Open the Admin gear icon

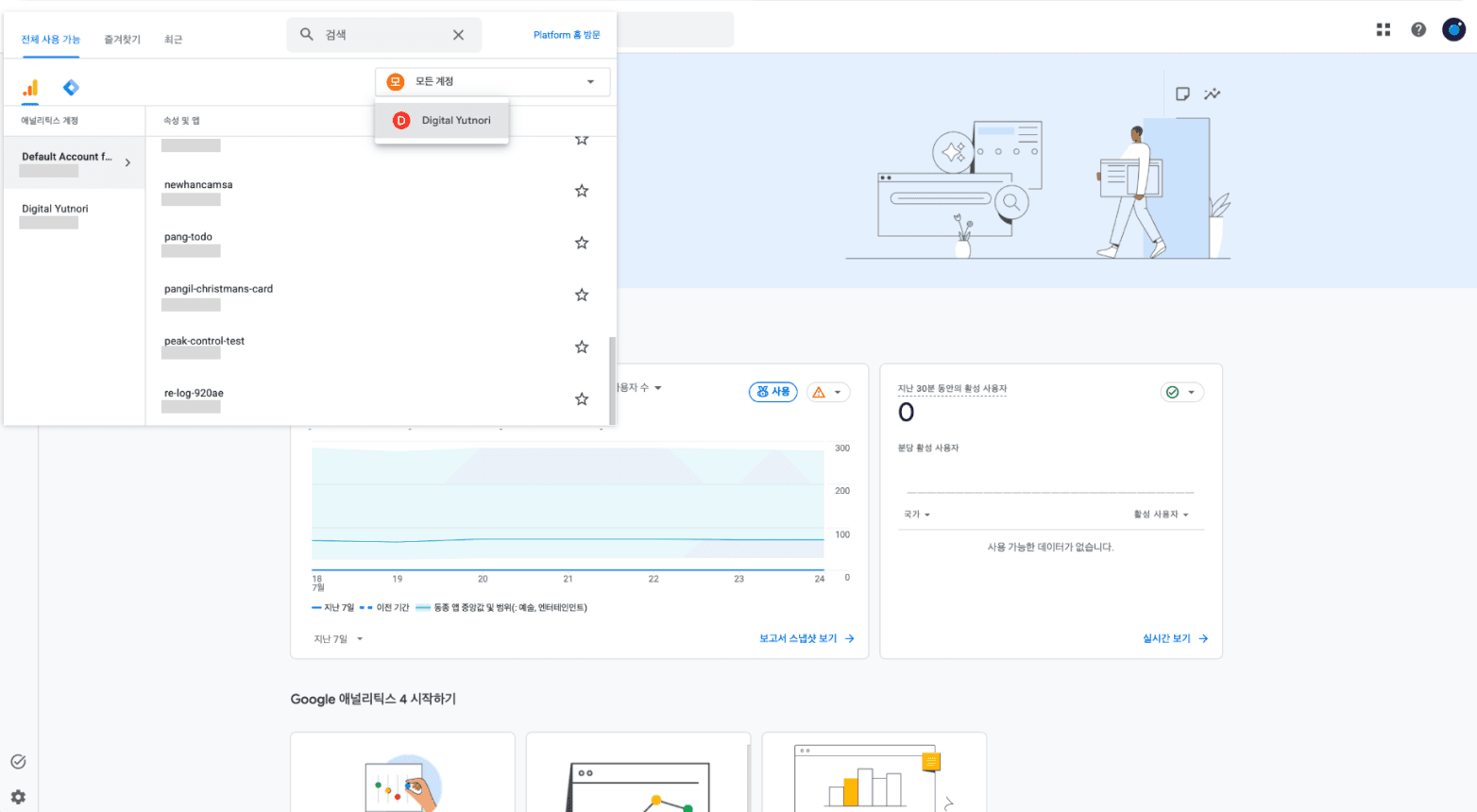pos(18,797)
